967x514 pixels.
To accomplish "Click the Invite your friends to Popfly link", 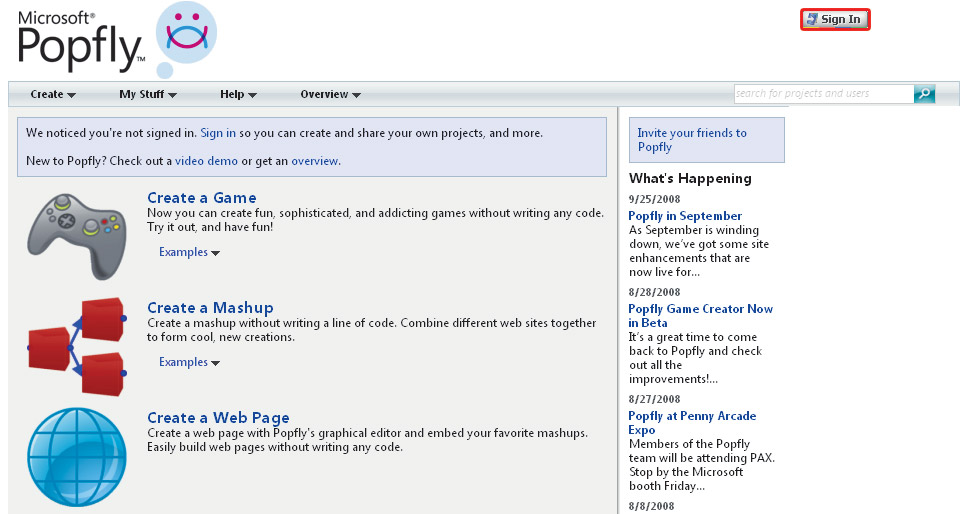I will (x=692, y=140).
